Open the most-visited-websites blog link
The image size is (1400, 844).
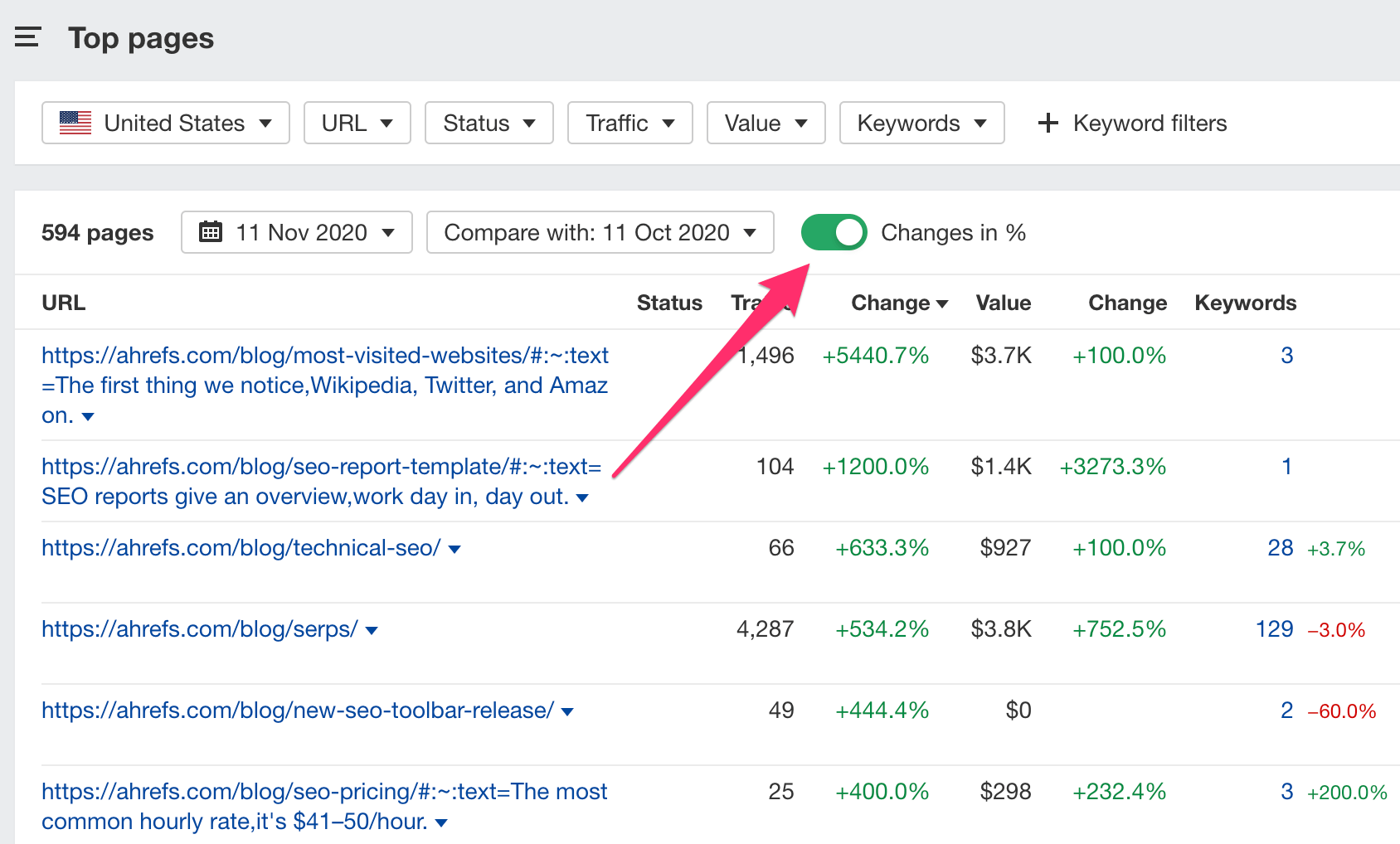323,355
